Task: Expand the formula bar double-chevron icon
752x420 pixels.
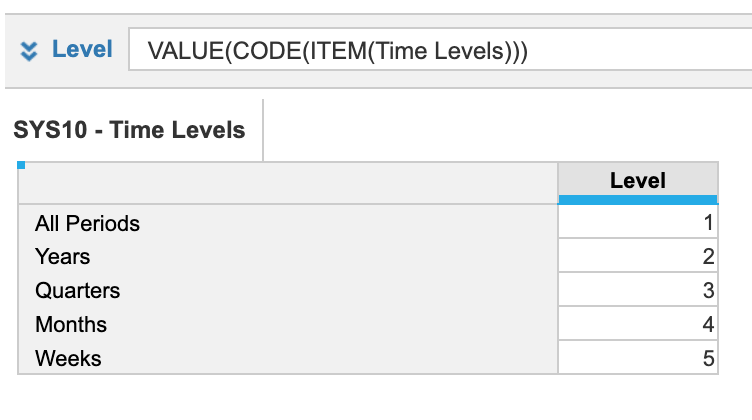Action: click(29, 51)
